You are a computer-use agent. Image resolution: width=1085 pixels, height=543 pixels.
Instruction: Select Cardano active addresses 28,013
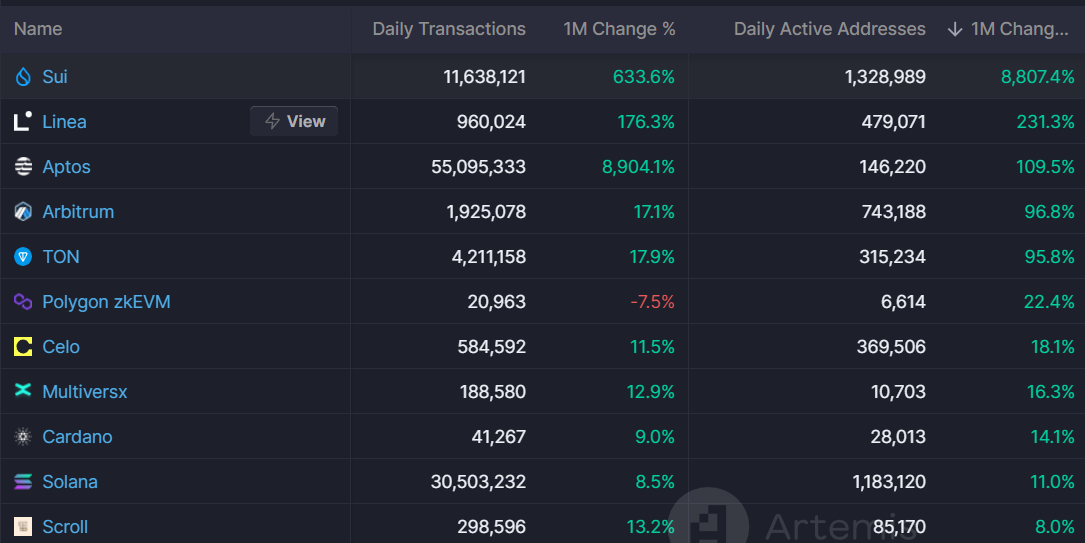898,436
